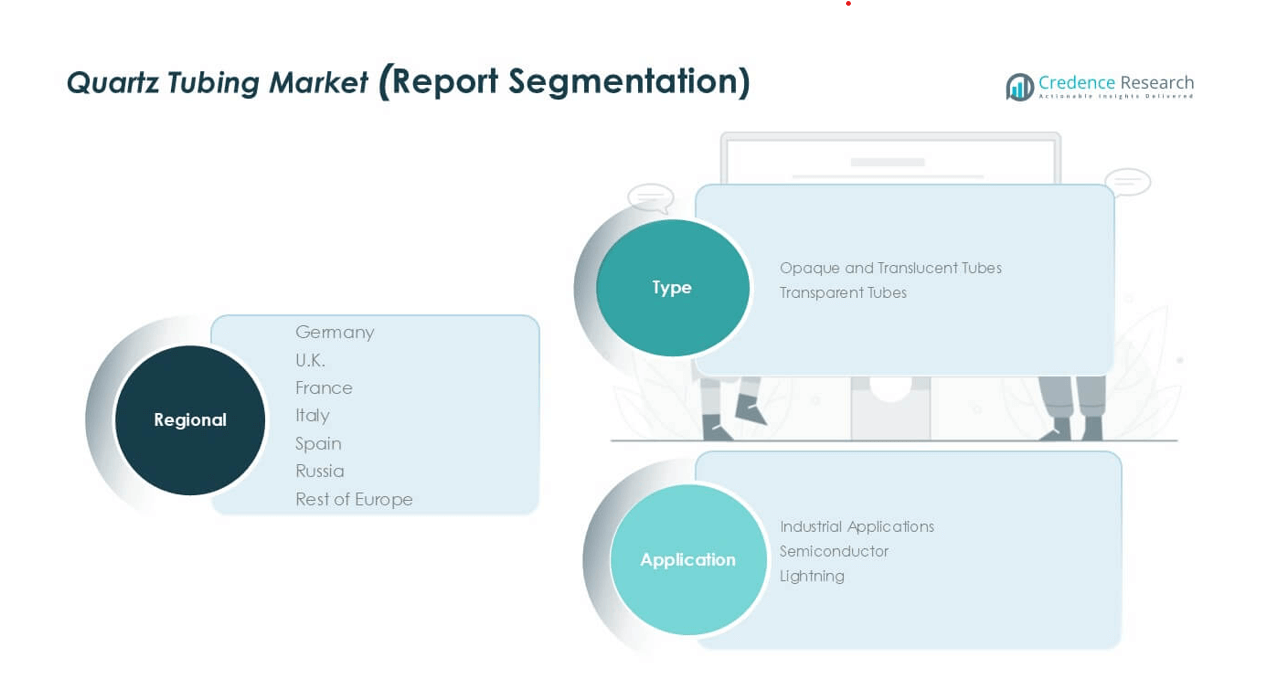Select Germany in the regional list
Image resolution: width=1262 pixels, height=689 pixels.
(x=334, y=332)
